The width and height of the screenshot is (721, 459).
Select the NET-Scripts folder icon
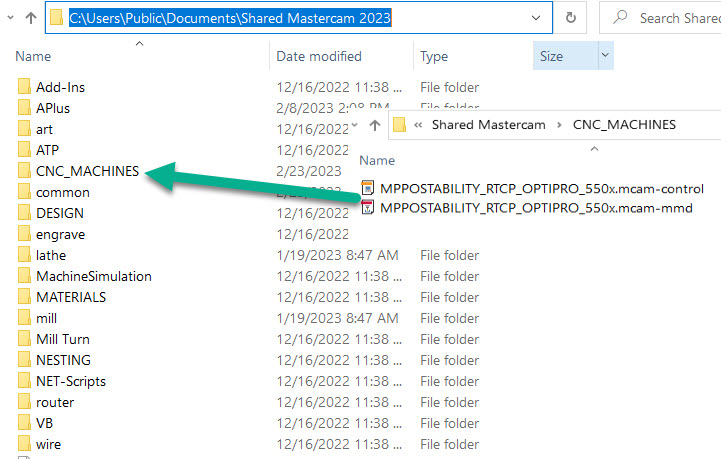24,380
